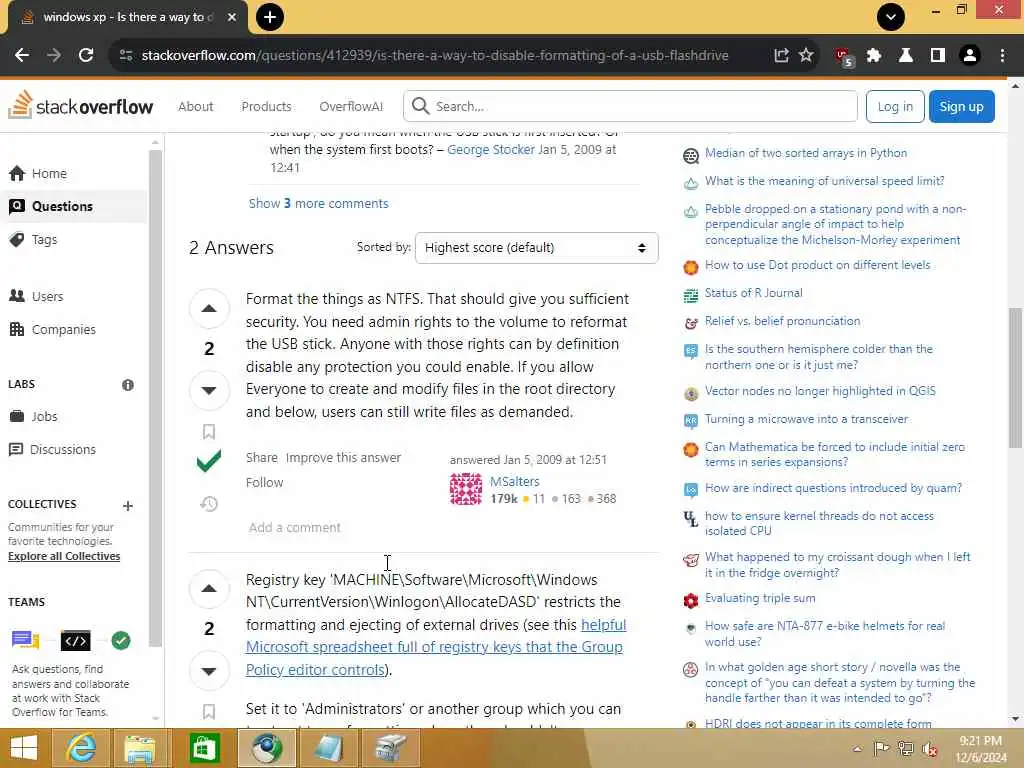Click Explore all Collectives link
This screenshot has height=768, width=1024.
pyautogui.click(x=64, y=556)
